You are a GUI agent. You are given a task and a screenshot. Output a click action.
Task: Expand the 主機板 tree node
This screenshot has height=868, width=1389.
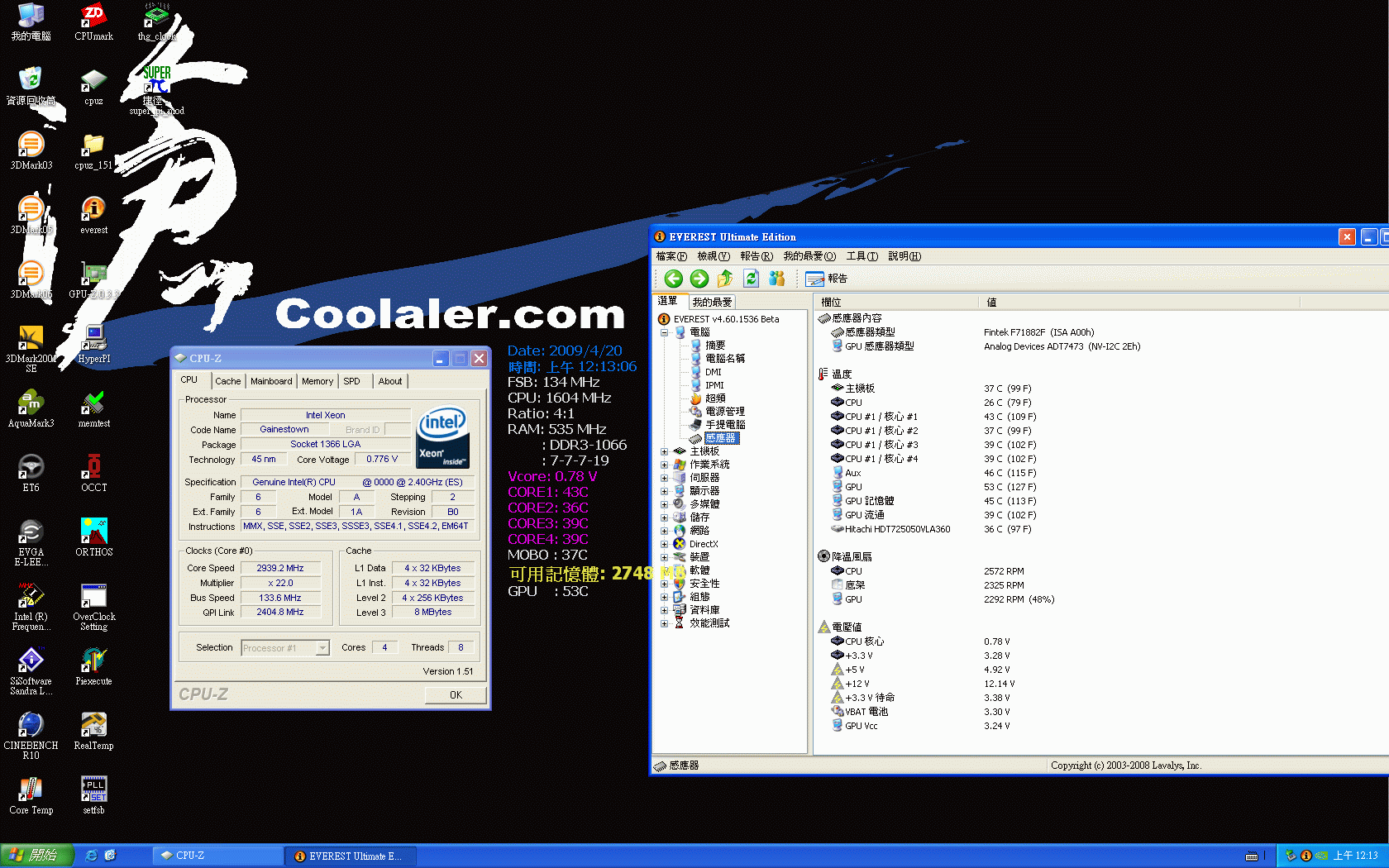[664, 451]
